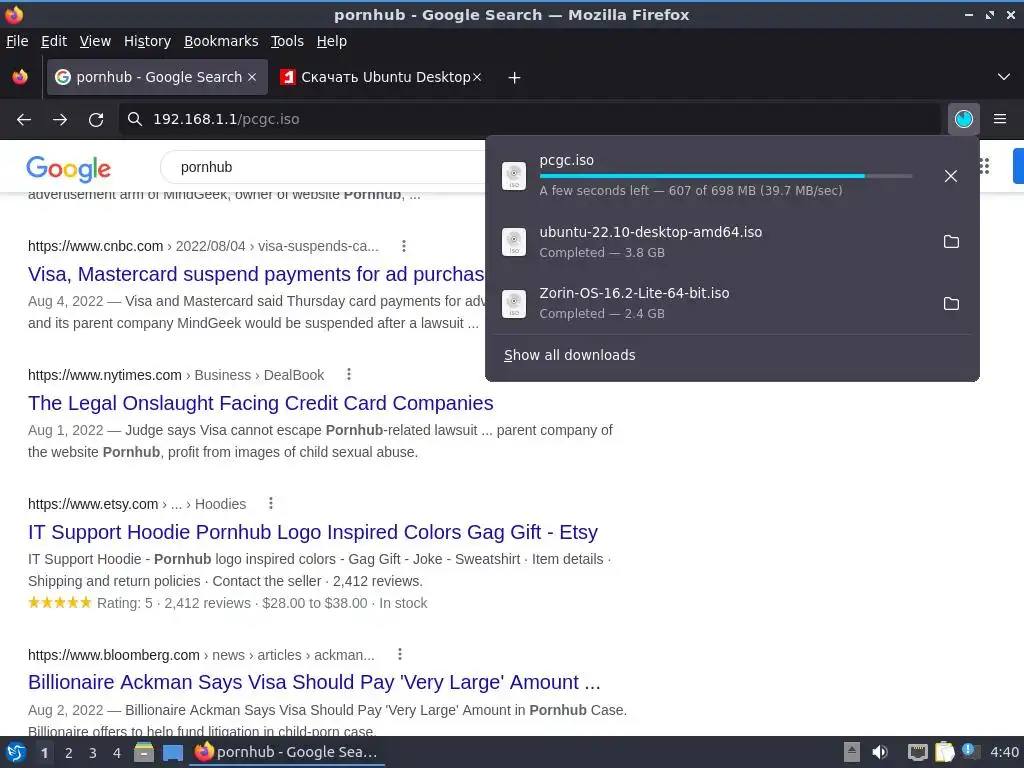The image size is (1024, 768).
Task: Switch to the Скачать Ubuntu Desktop tab
Action: point(380,77)
